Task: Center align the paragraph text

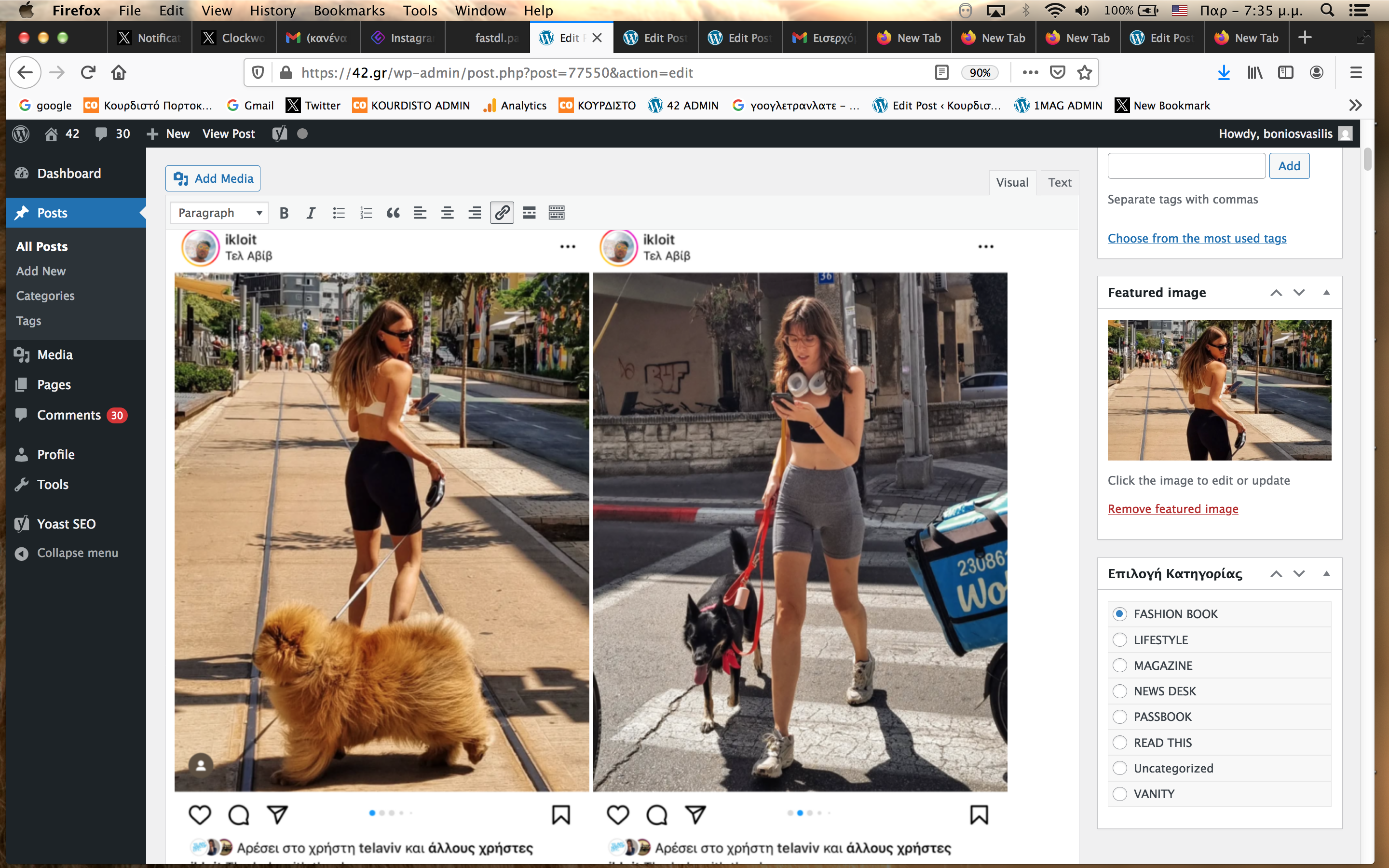Action: point(447,213)
